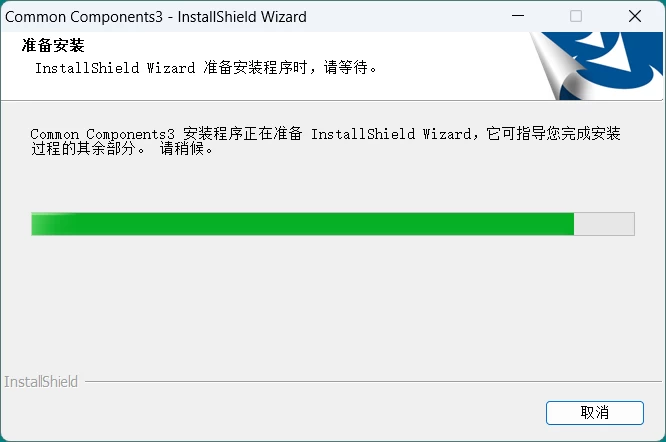This screenshot has height=442, width=666.
Task: Click the 请等待 subtitle line in header
Action: (206, 68)
